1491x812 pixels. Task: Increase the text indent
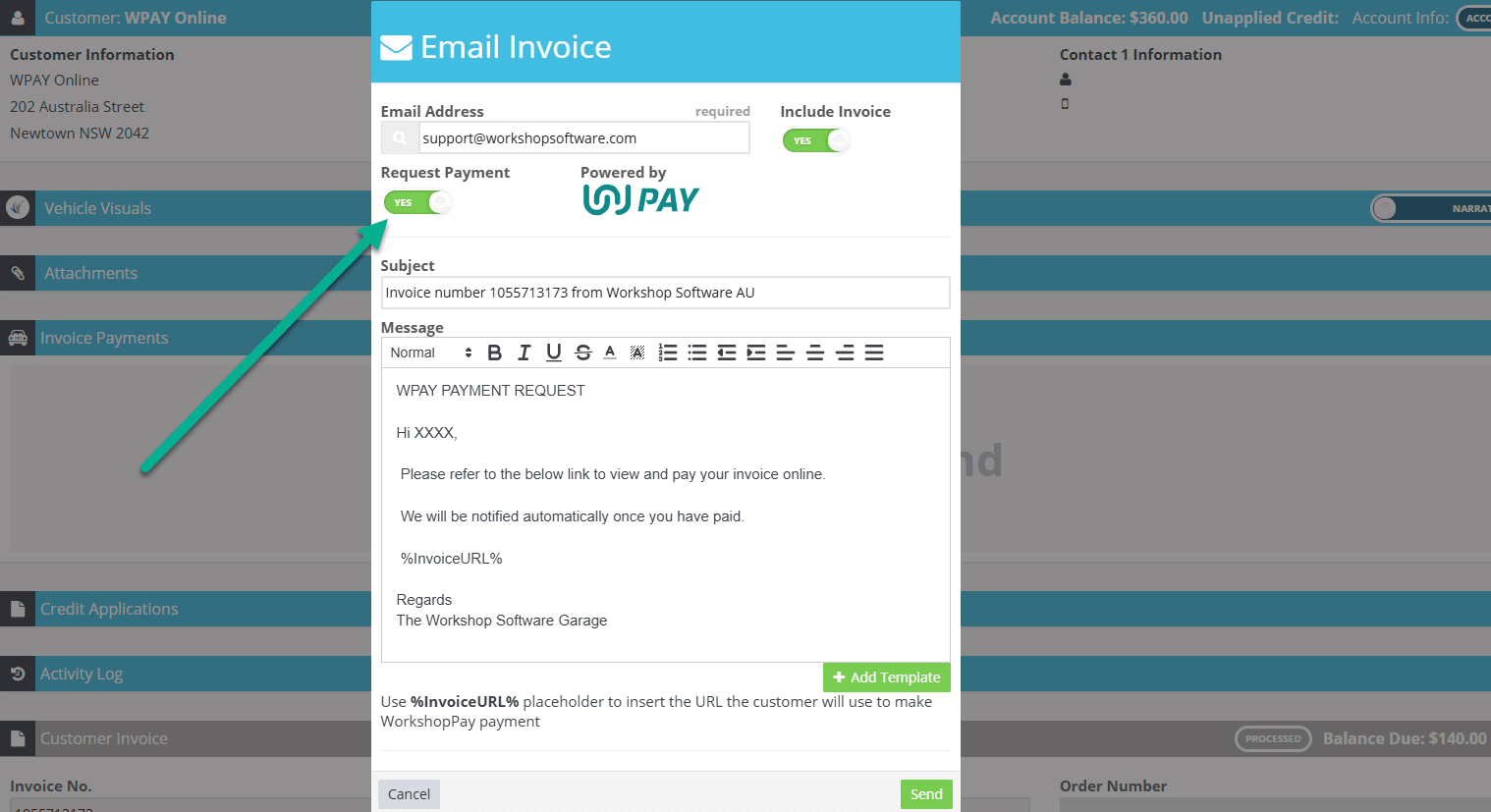tap(755, 352)
